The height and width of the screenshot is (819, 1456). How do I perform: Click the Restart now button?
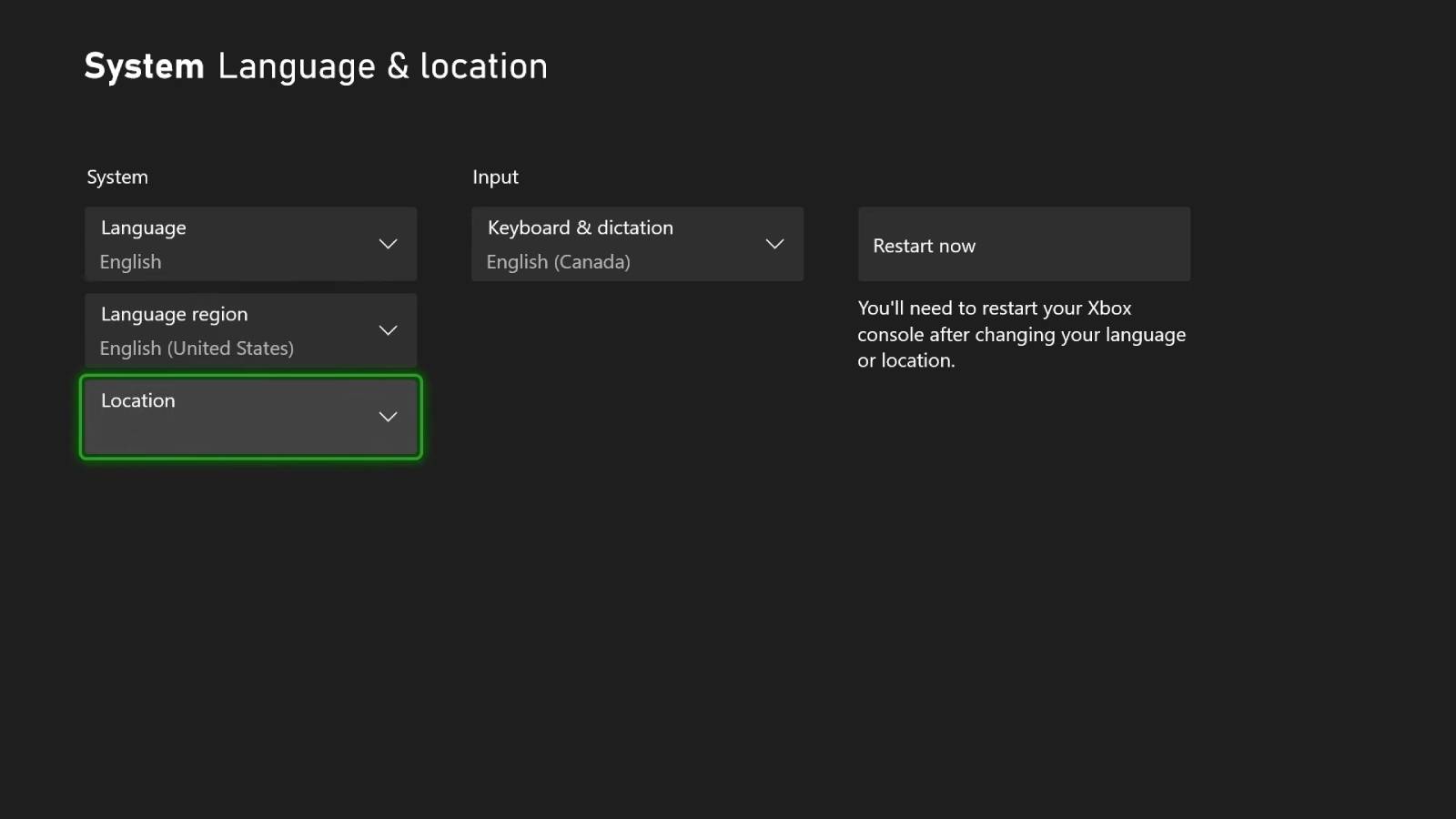[1024, 244]
